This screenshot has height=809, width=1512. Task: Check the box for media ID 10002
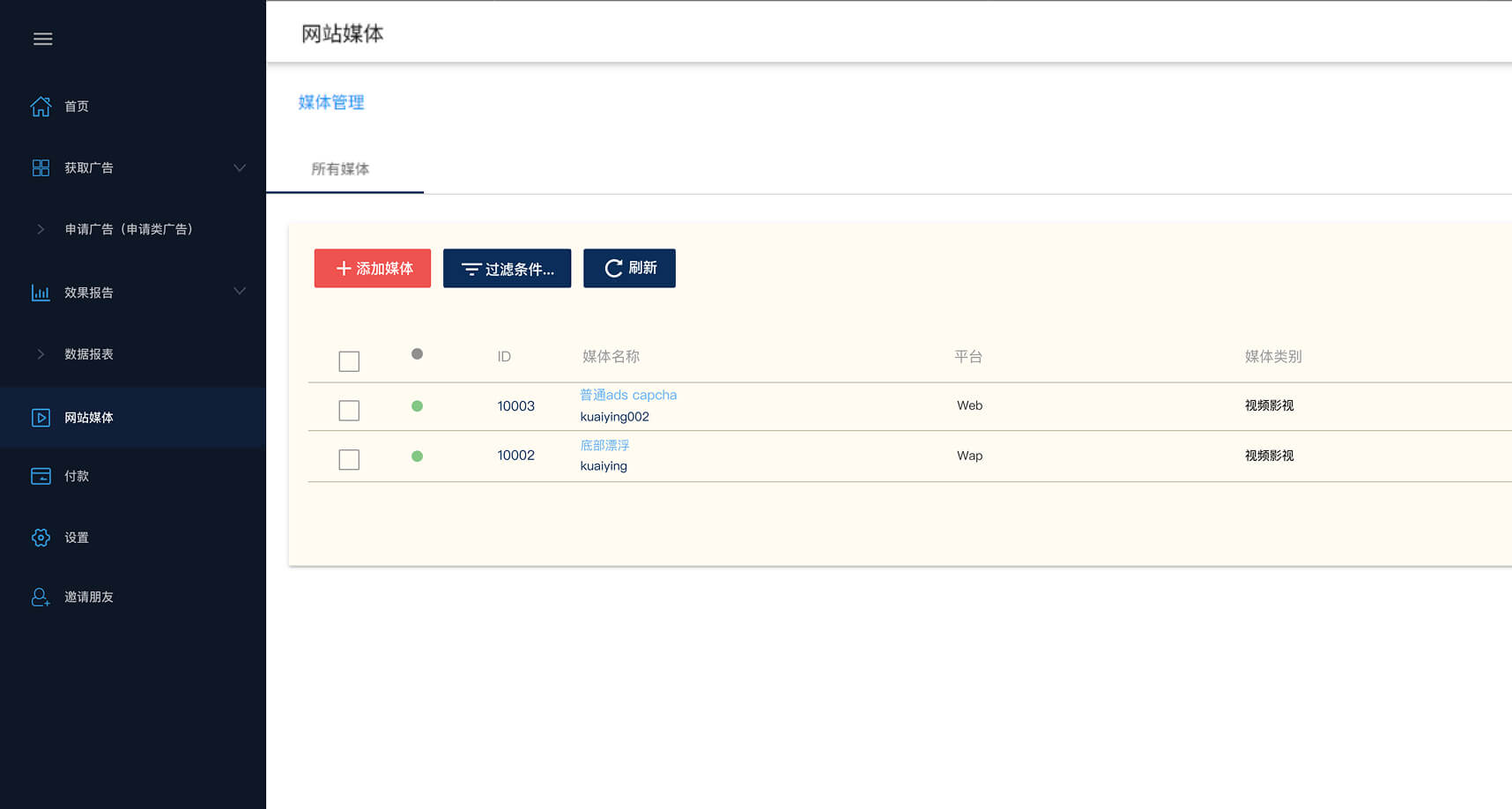pos(349,460)
